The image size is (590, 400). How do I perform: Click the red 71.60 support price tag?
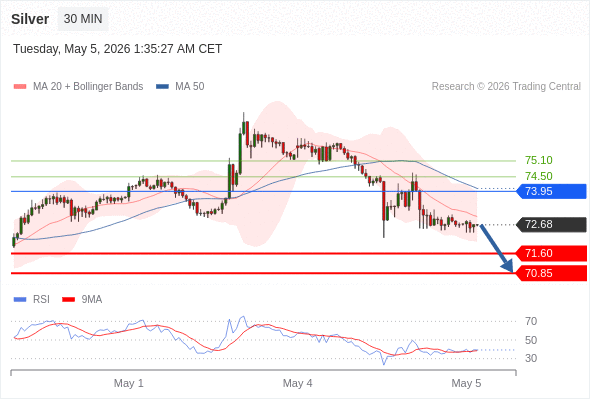click(551, 253)
